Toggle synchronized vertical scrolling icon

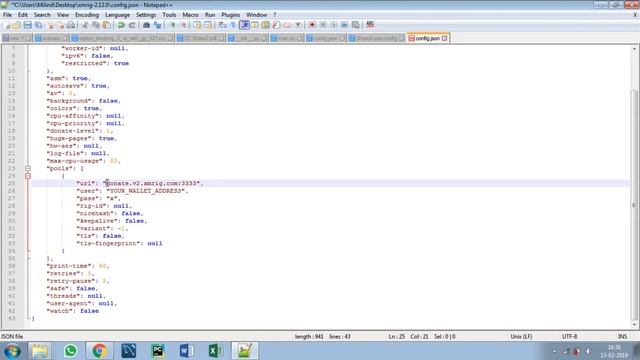197,25
